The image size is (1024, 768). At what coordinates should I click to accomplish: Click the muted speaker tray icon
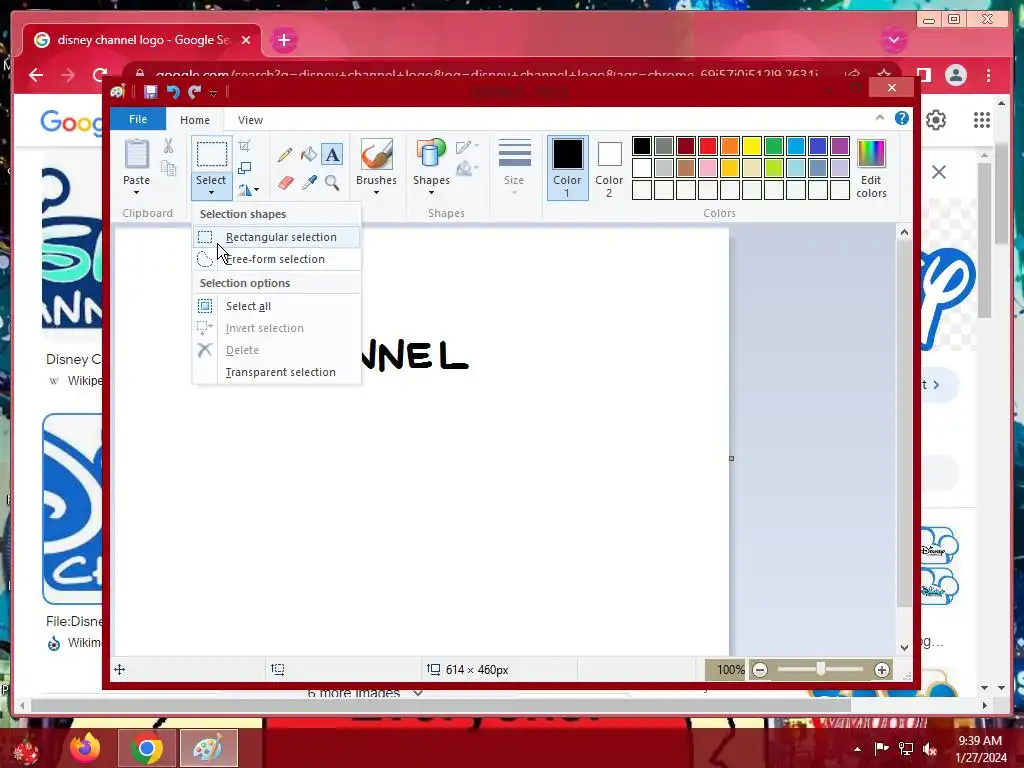click(930, 748)
